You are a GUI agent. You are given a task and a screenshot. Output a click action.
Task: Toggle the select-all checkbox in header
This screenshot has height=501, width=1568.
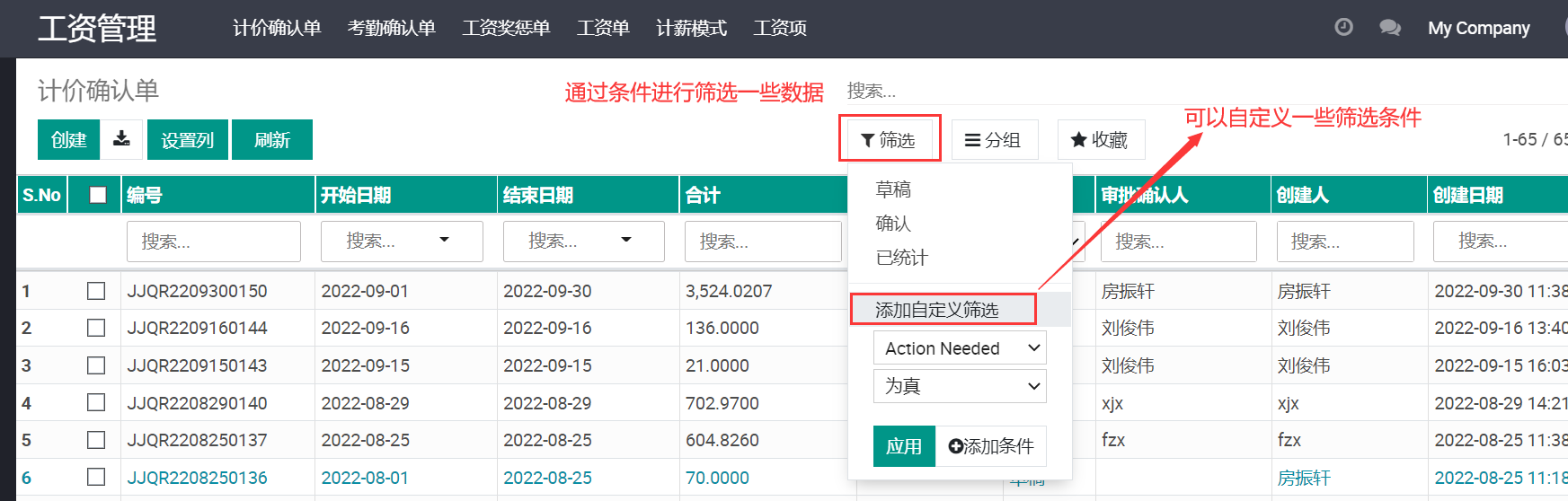(98, 195)
